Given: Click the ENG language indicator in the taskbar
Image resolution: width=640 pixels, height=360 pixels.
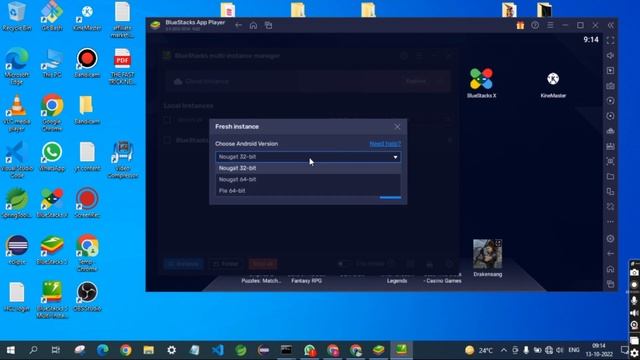Looking at the screenshot, I should coord(574,350).
